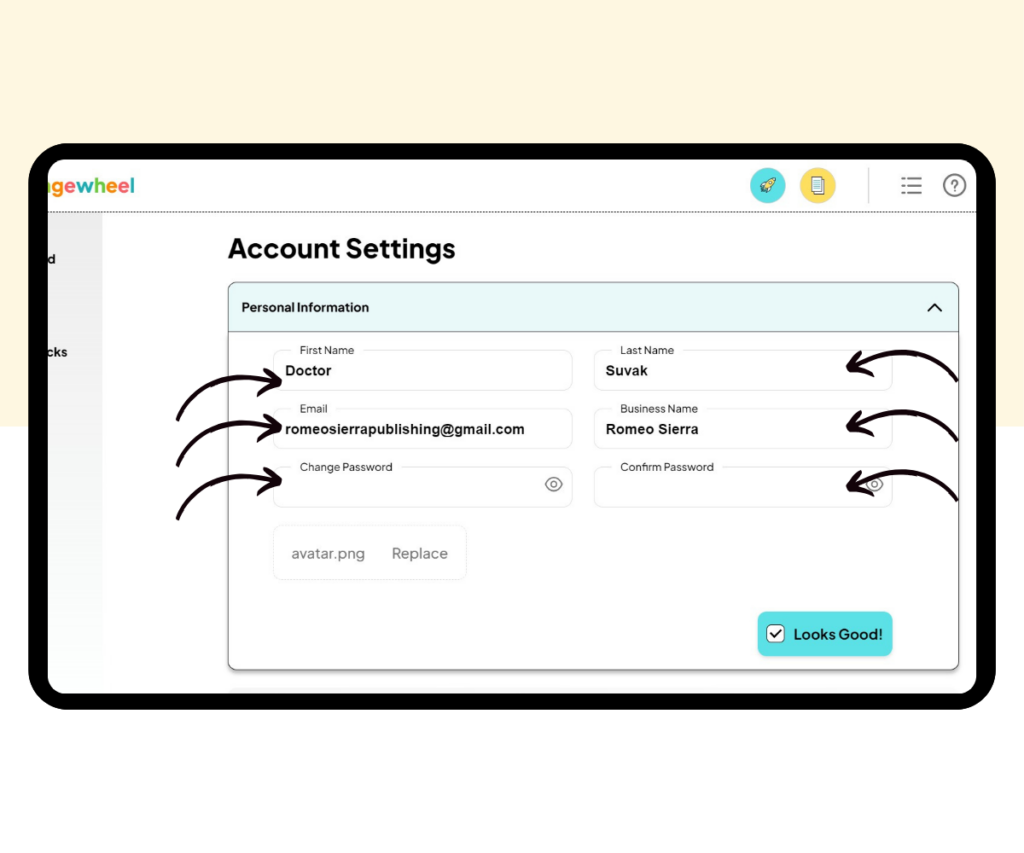The image size is (1024, 853).
Task: Click the Pagewheel logo
Action: coord(90,185)
